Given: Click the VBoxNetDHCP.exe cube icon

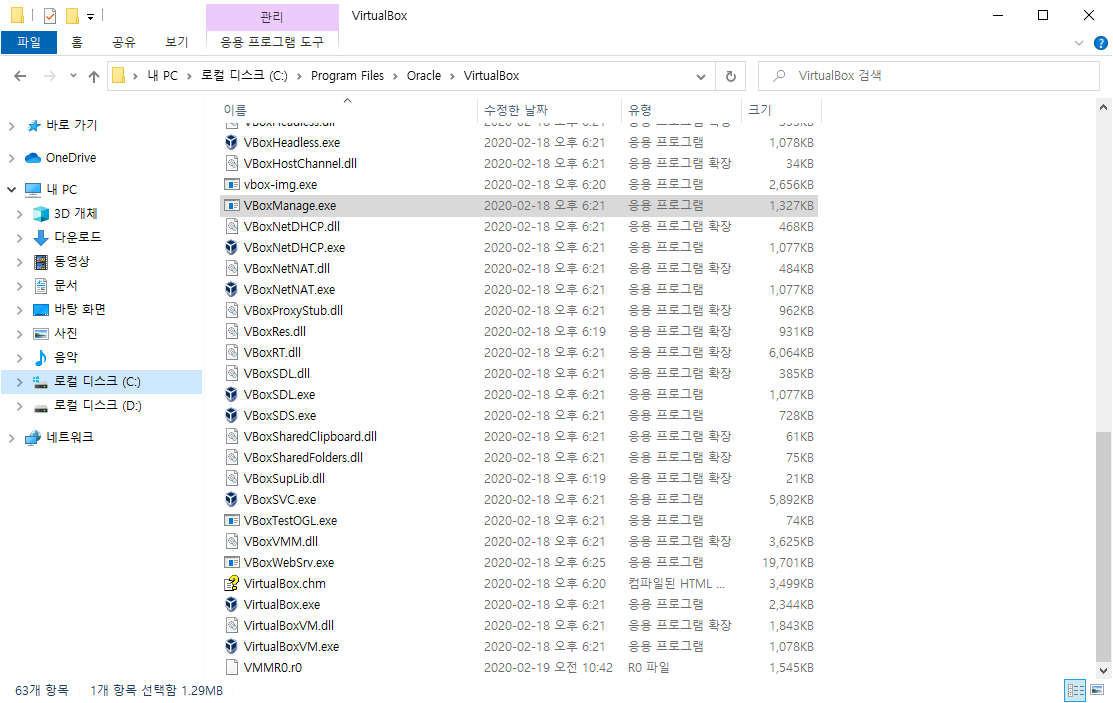Looking at the screenshot, I should 231,247.
